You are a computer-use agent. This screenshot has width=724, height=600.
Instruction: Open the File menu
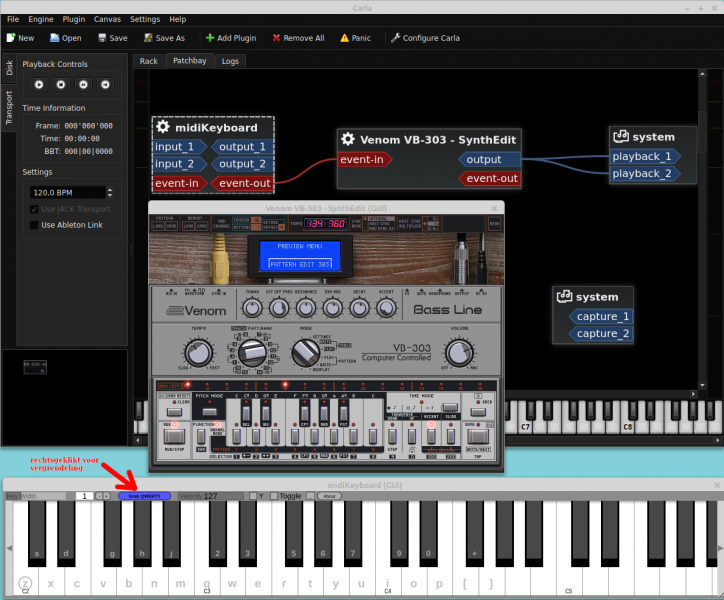click(x=13, y=19)
